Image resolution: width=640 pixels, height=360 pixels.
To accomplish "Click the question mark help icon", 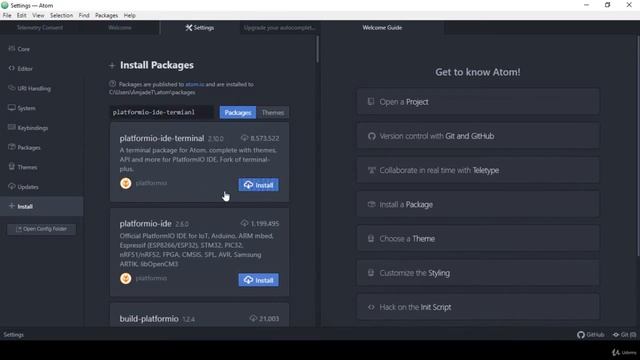I will coord(112,84).
